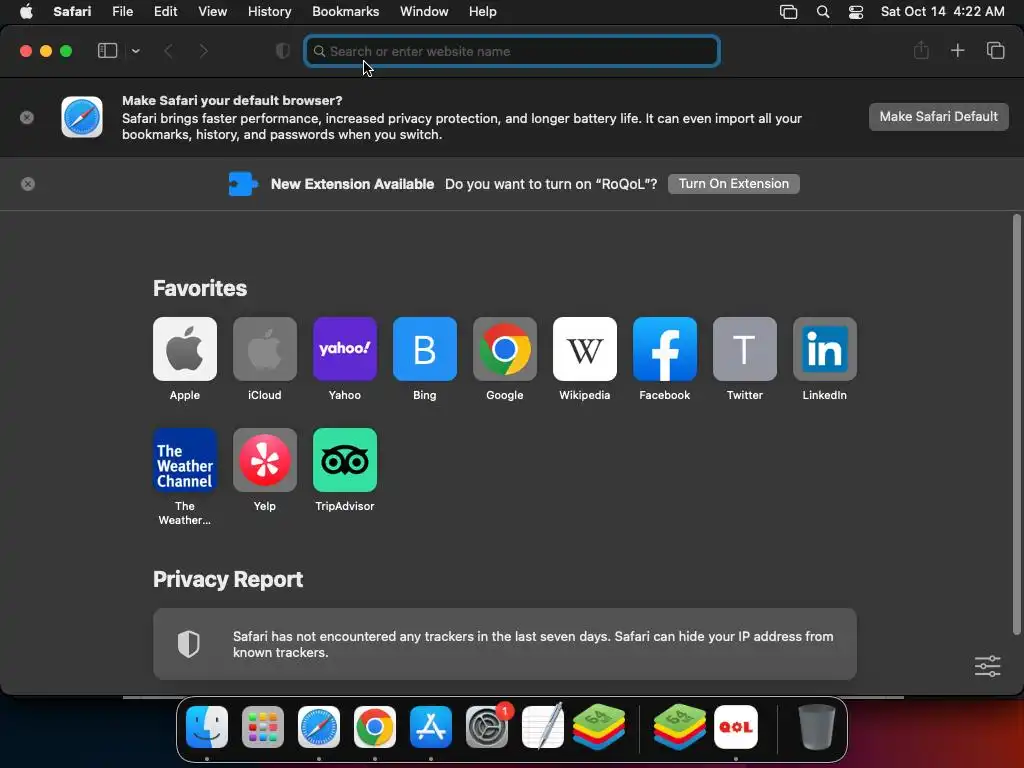Open the Window menu

(x=424, y=11)
